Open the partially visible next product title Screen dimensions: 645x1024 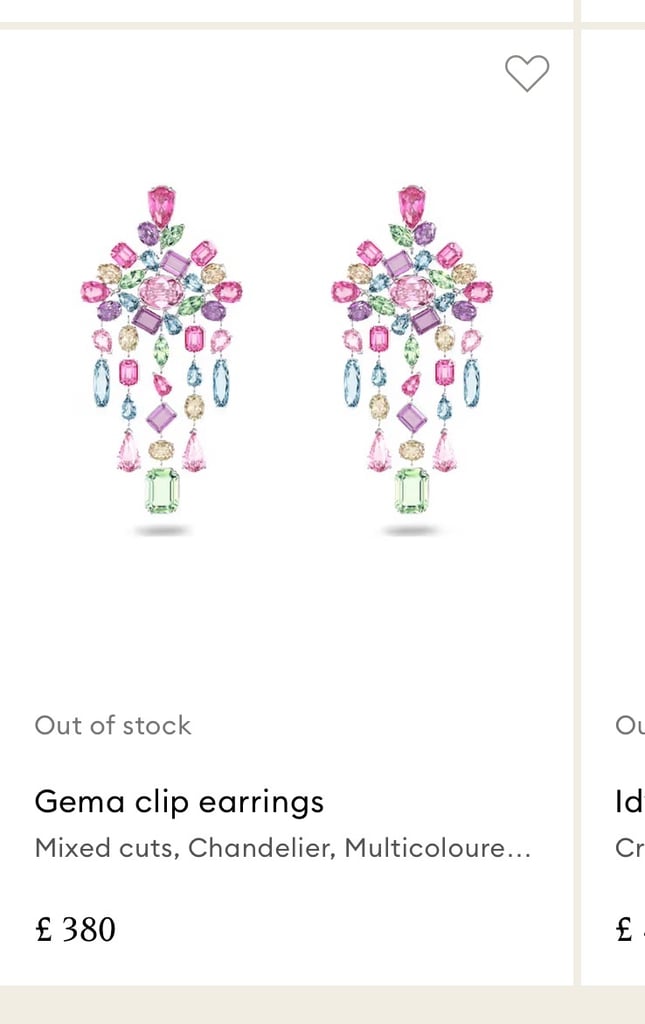pos(630,802)
